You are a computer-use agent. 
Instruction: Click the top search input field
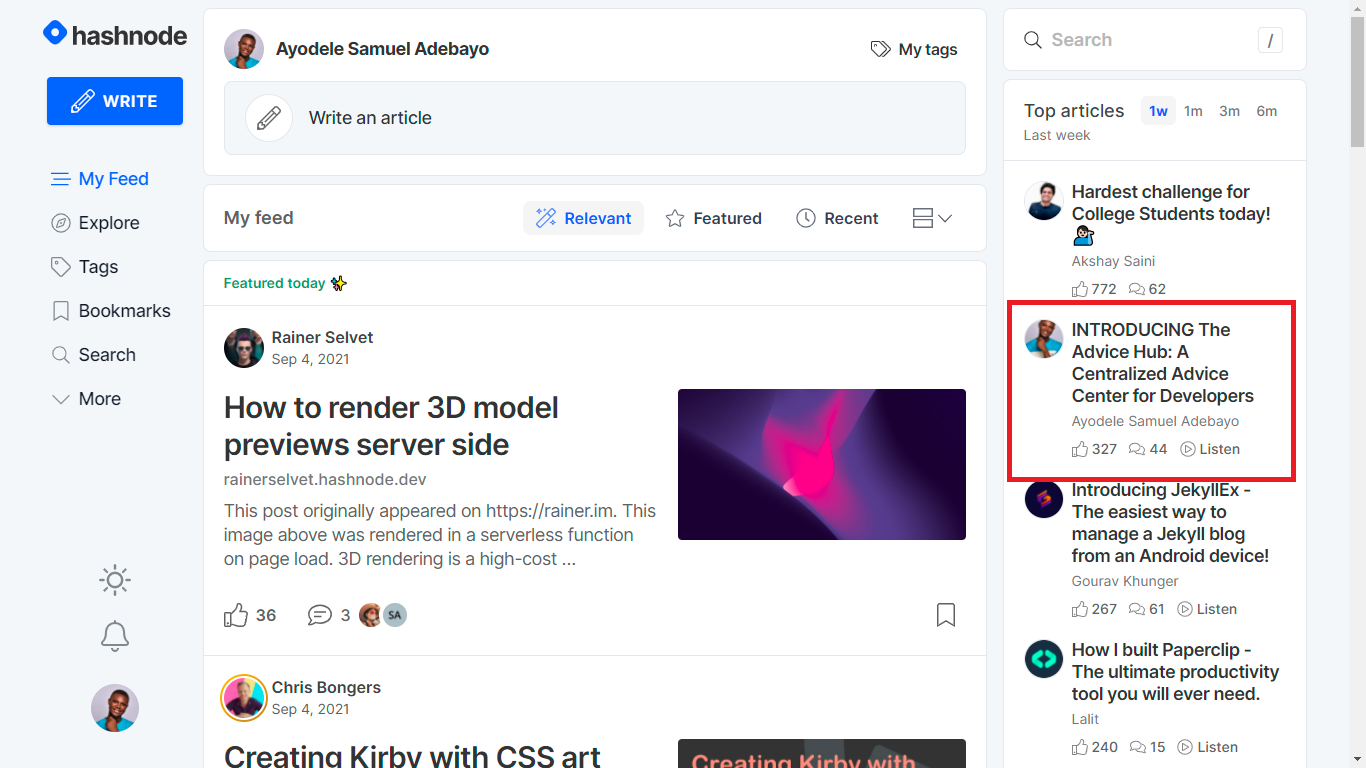click(x=1155, y=40)
